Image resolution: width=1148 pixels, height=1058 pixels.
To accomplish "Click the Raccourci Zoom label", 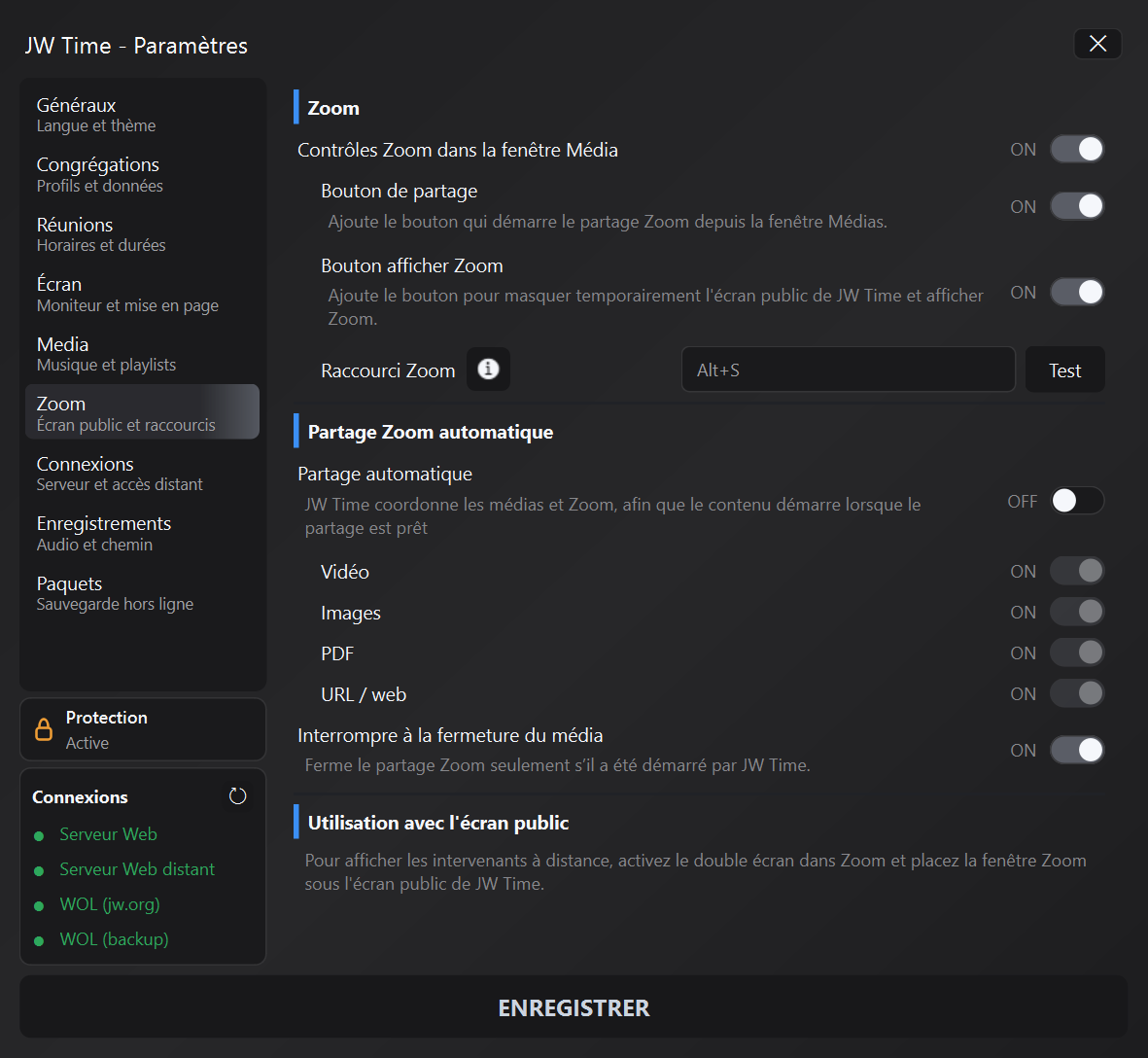I will [x=388, y=370].
